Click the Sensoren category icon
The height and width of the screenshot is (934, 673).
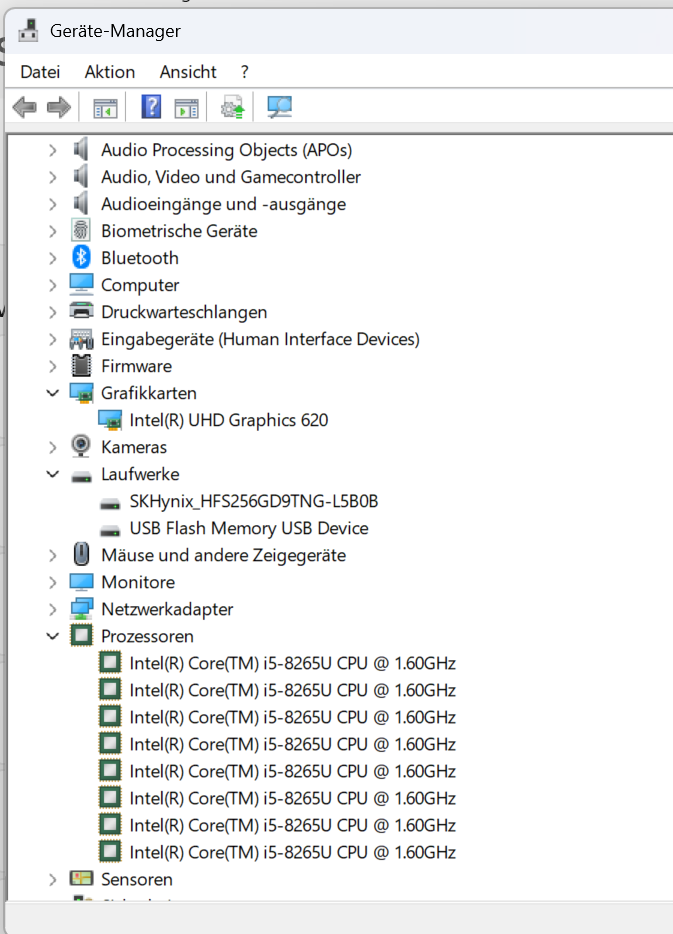[x=81, y=879]
